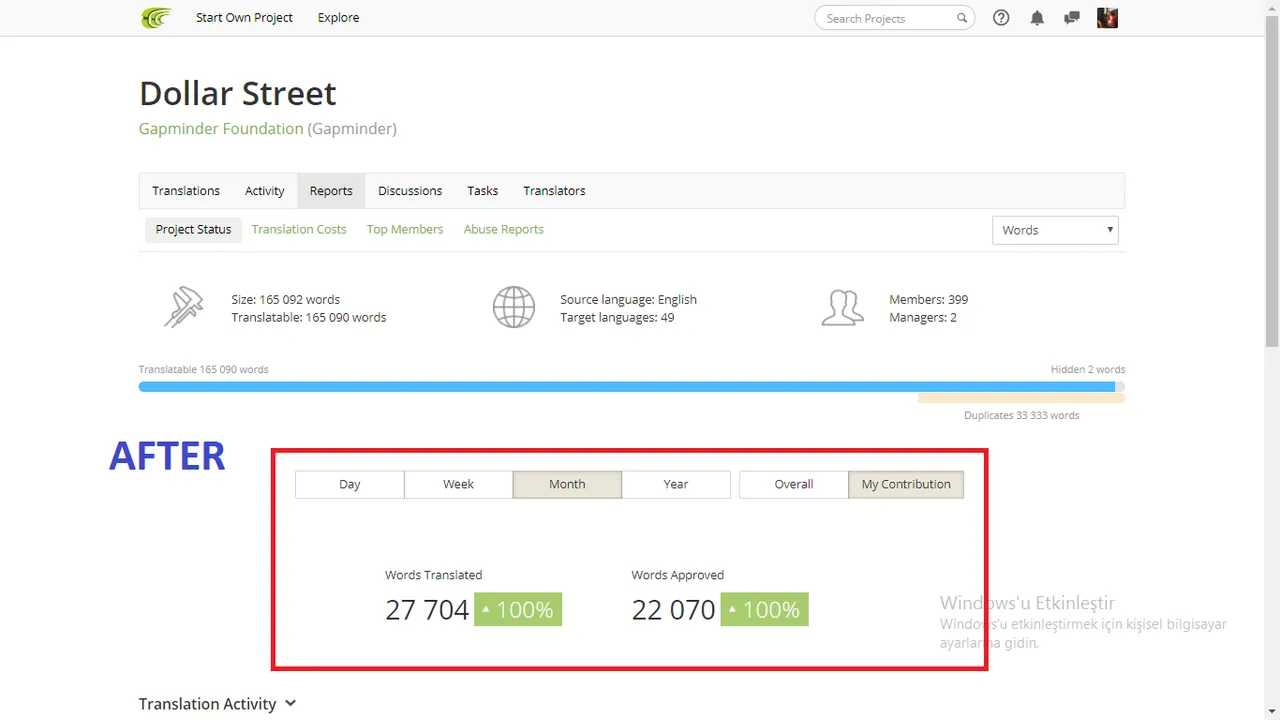This screenshot has width=1280, height=720.
Task: Click the 22 070 words approved value
Action: (674, 610)
